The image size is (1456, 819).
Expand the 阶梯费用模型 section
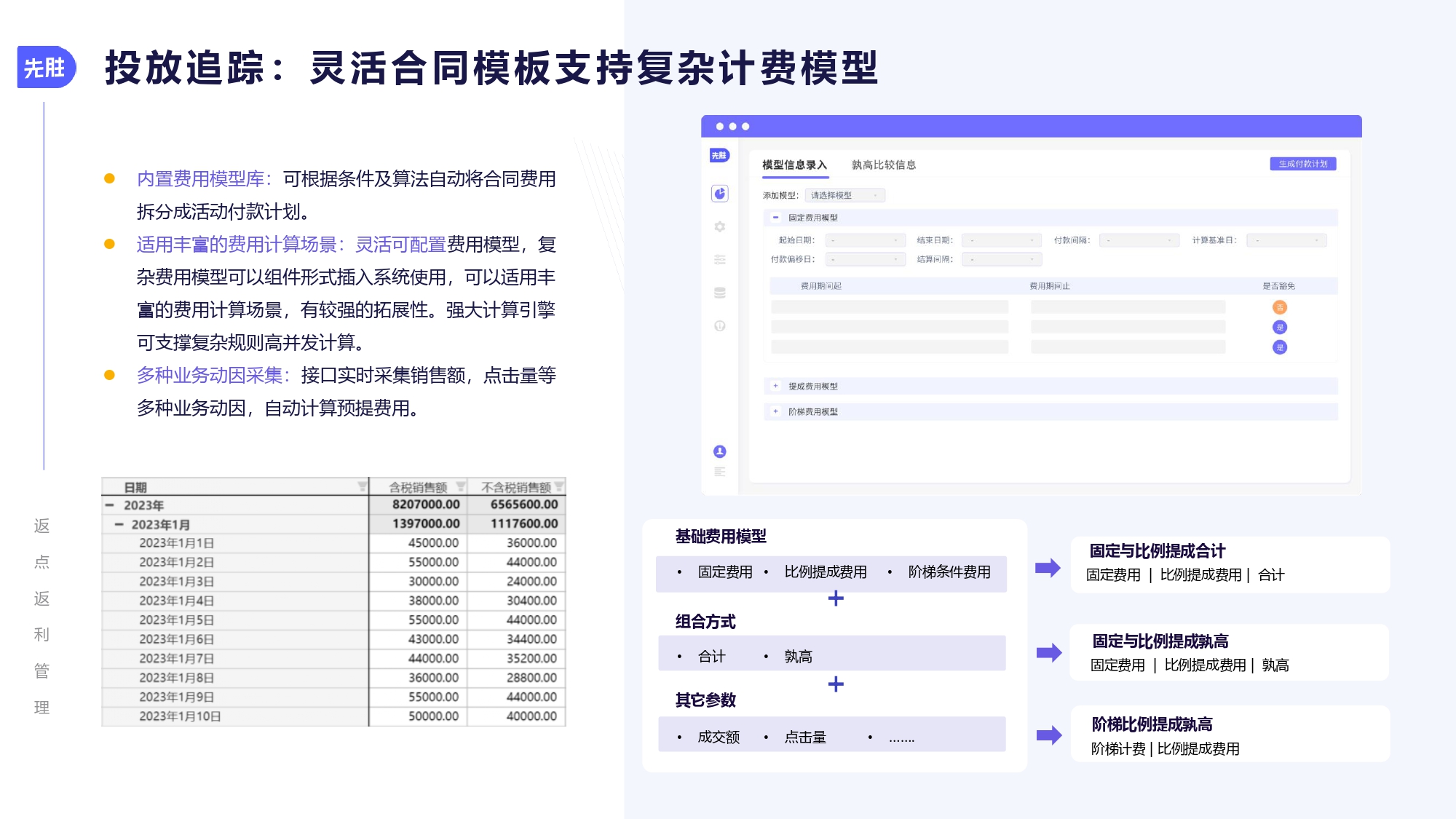pyautogui.click(x=775, y=411)
